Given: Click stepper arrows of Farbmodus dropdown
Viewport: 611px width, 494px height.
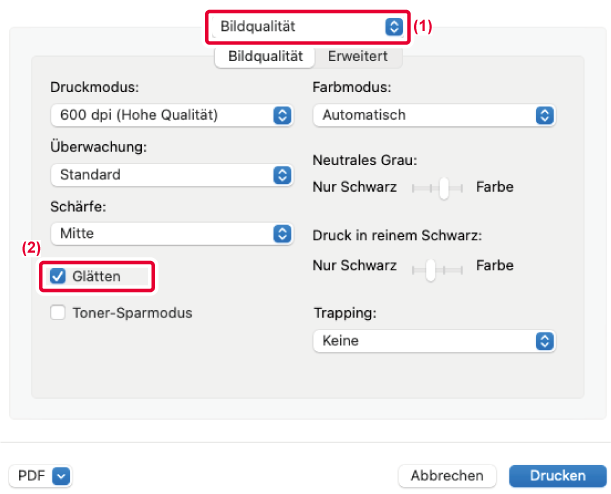Looking at the screenshot, I should (545, 115).
